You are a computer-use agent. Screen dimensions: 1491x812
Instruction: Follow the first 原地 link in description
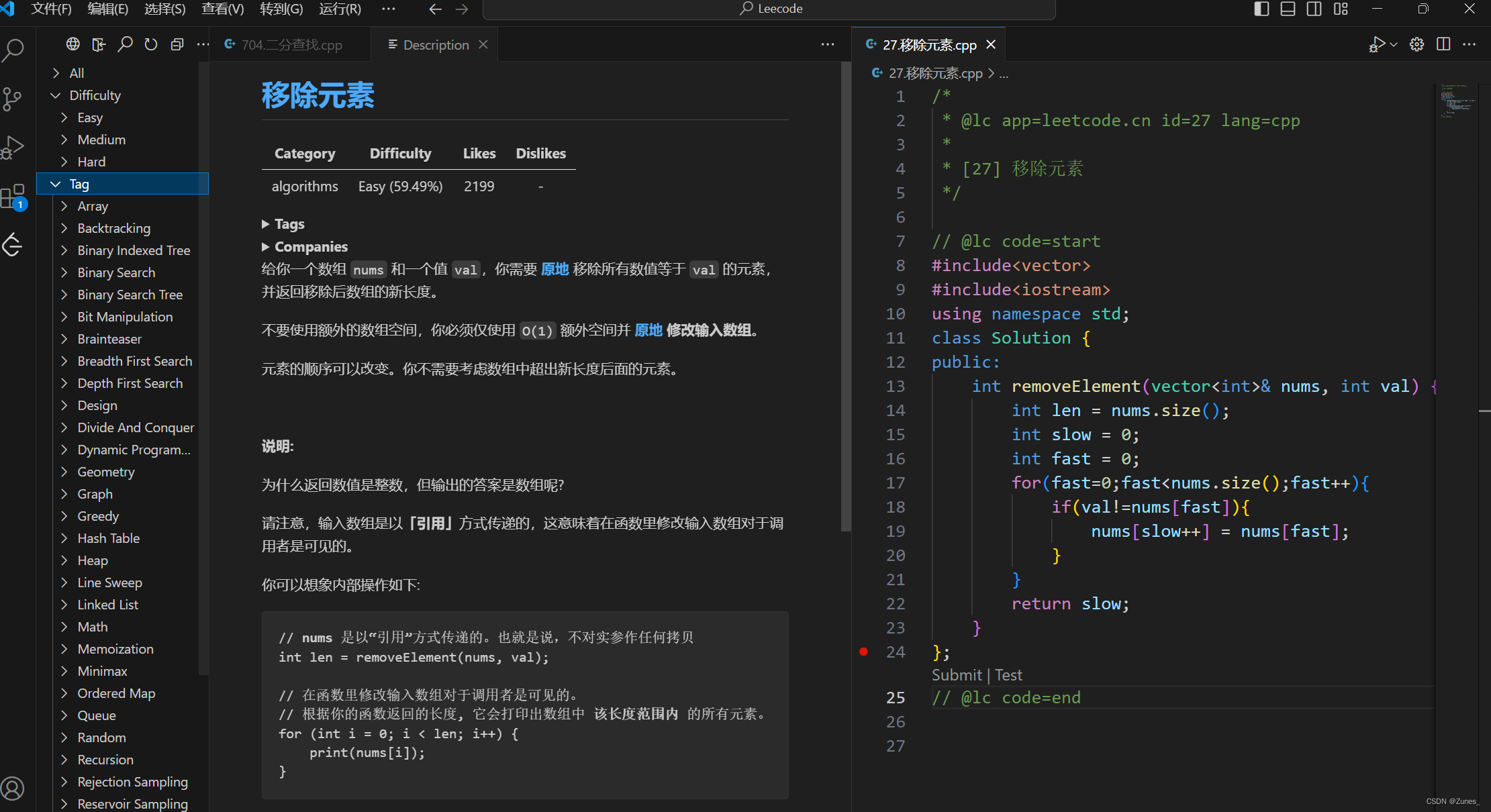[x=555, y=269]
